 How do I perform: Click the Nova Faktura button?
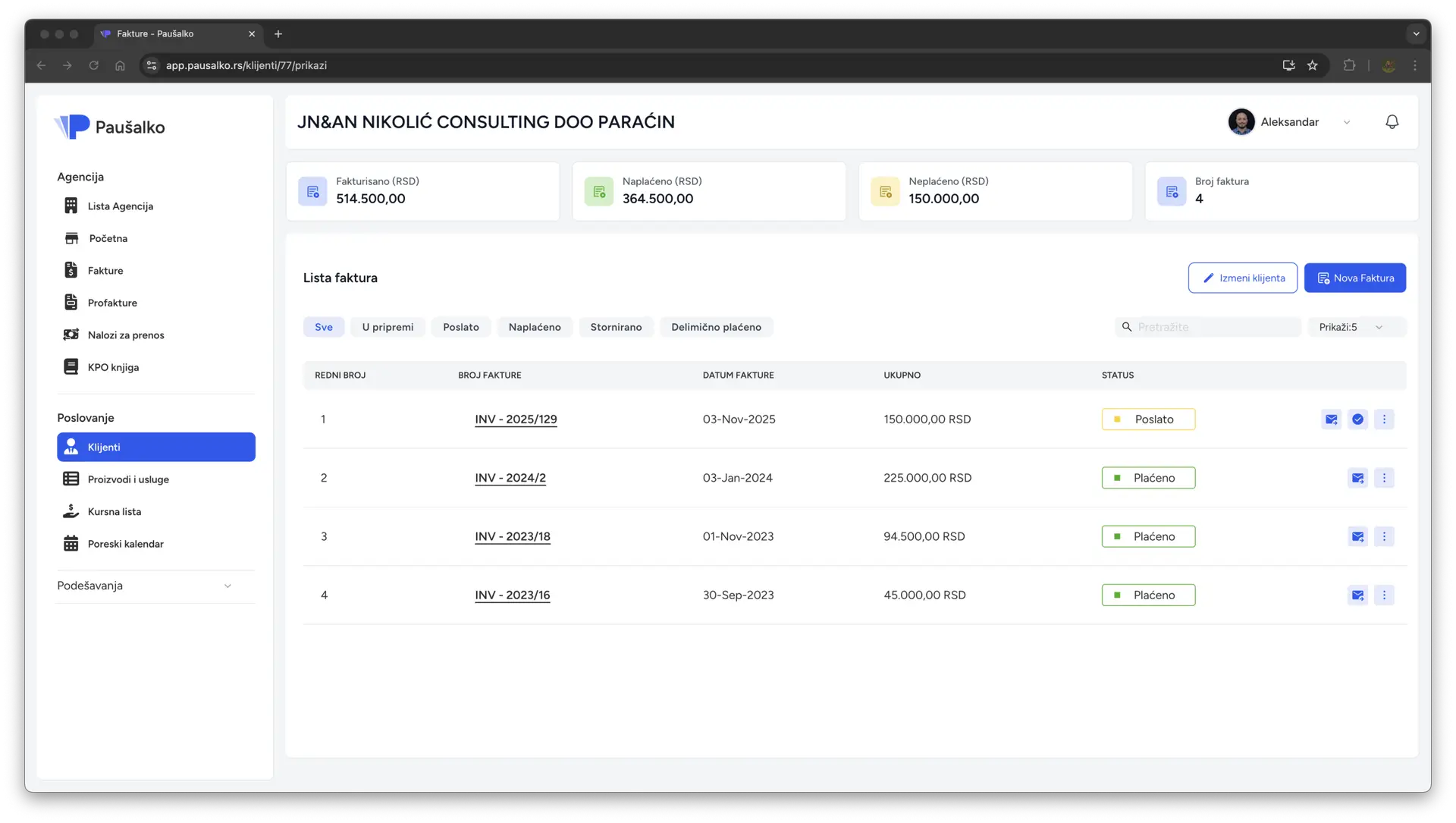coord(1355,278)
